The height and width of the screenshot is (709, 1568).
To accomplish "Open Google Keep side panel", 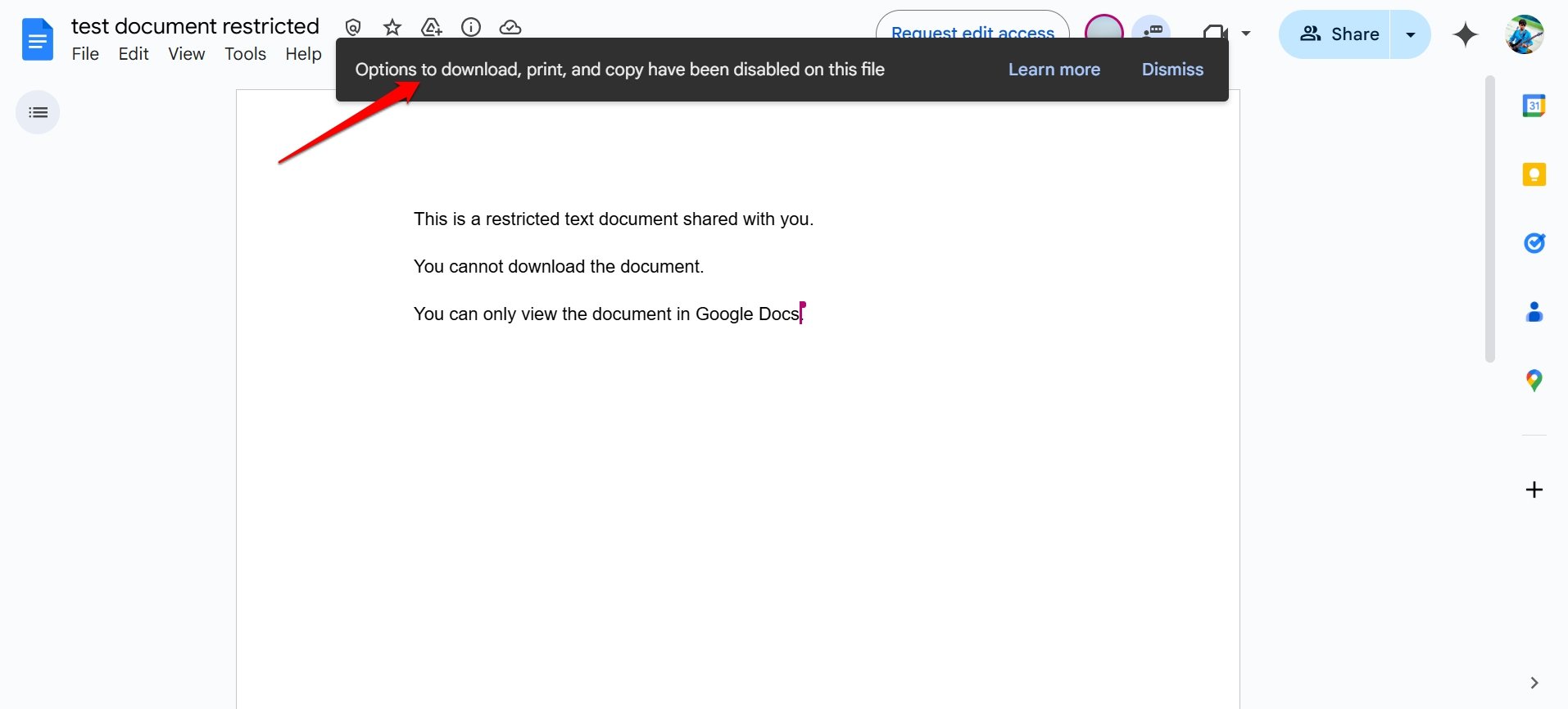I will coord(1534,174).
